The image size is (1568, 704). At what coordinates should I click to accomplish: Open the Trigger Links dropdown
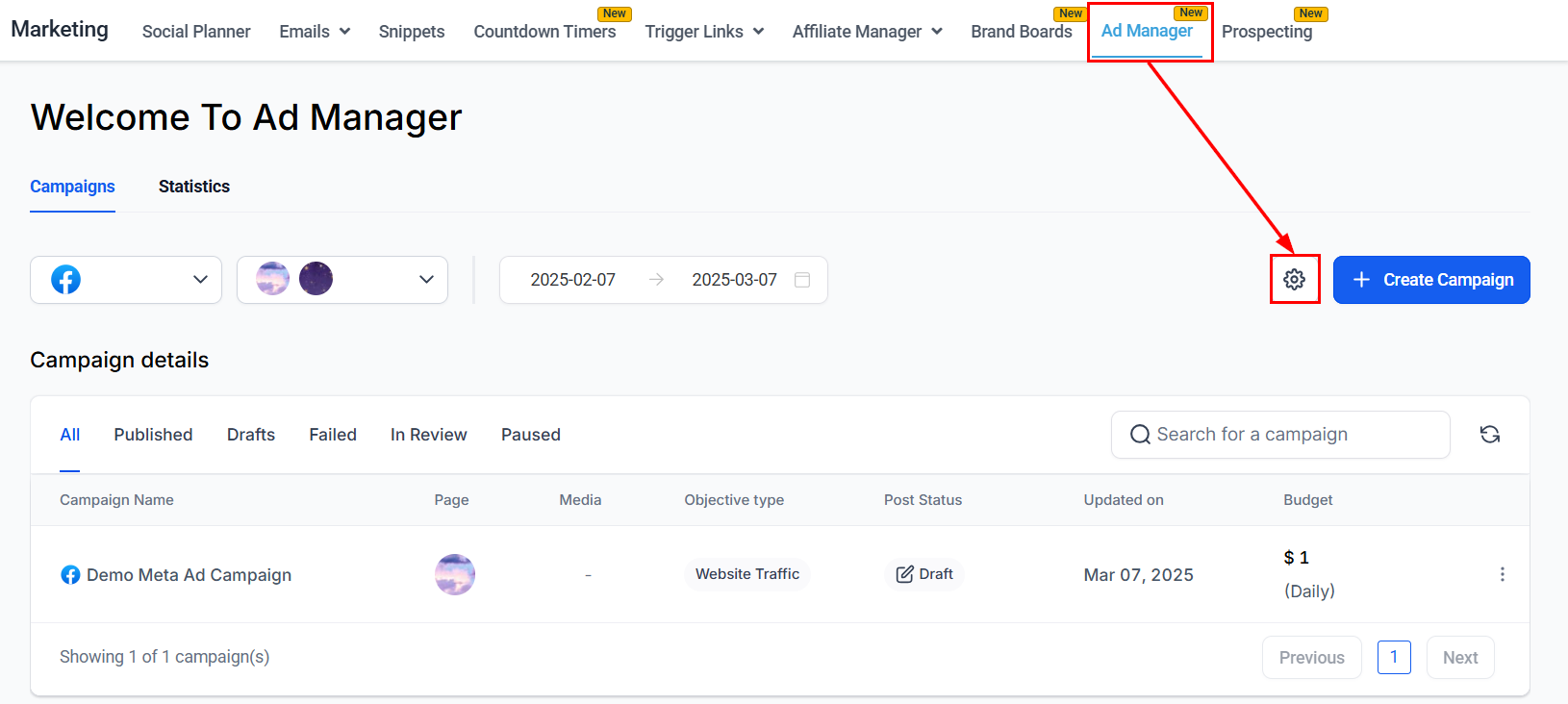(x=704, y=32)
